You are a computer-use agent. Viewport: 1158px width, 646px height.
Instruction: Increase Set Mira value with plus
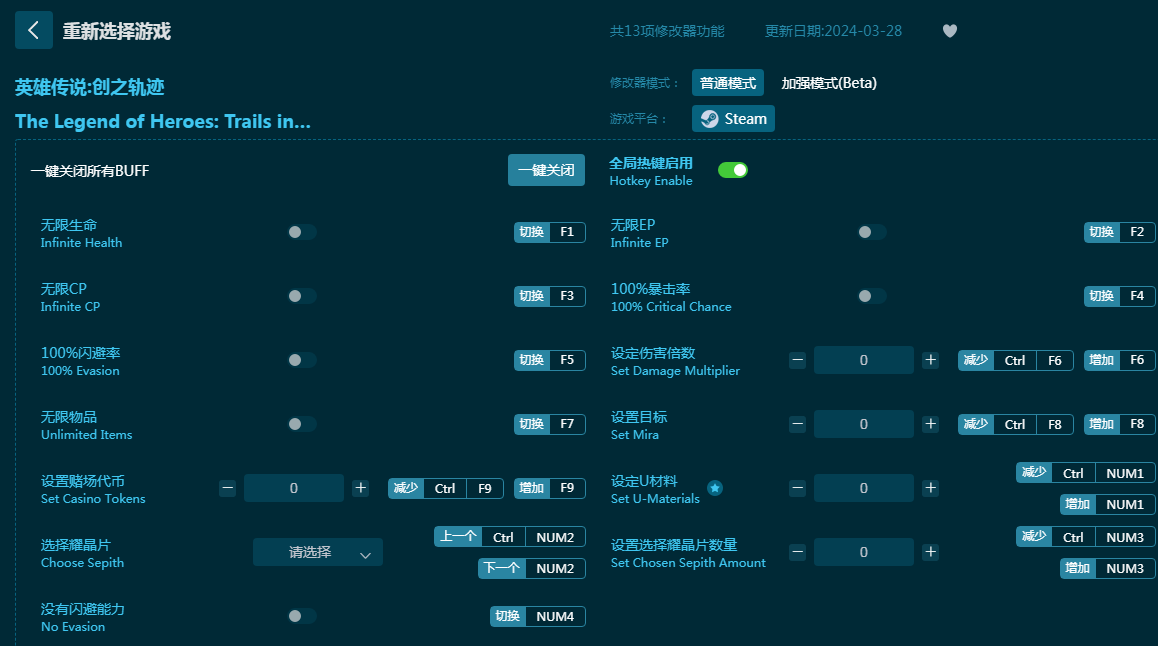click(931, 425)
